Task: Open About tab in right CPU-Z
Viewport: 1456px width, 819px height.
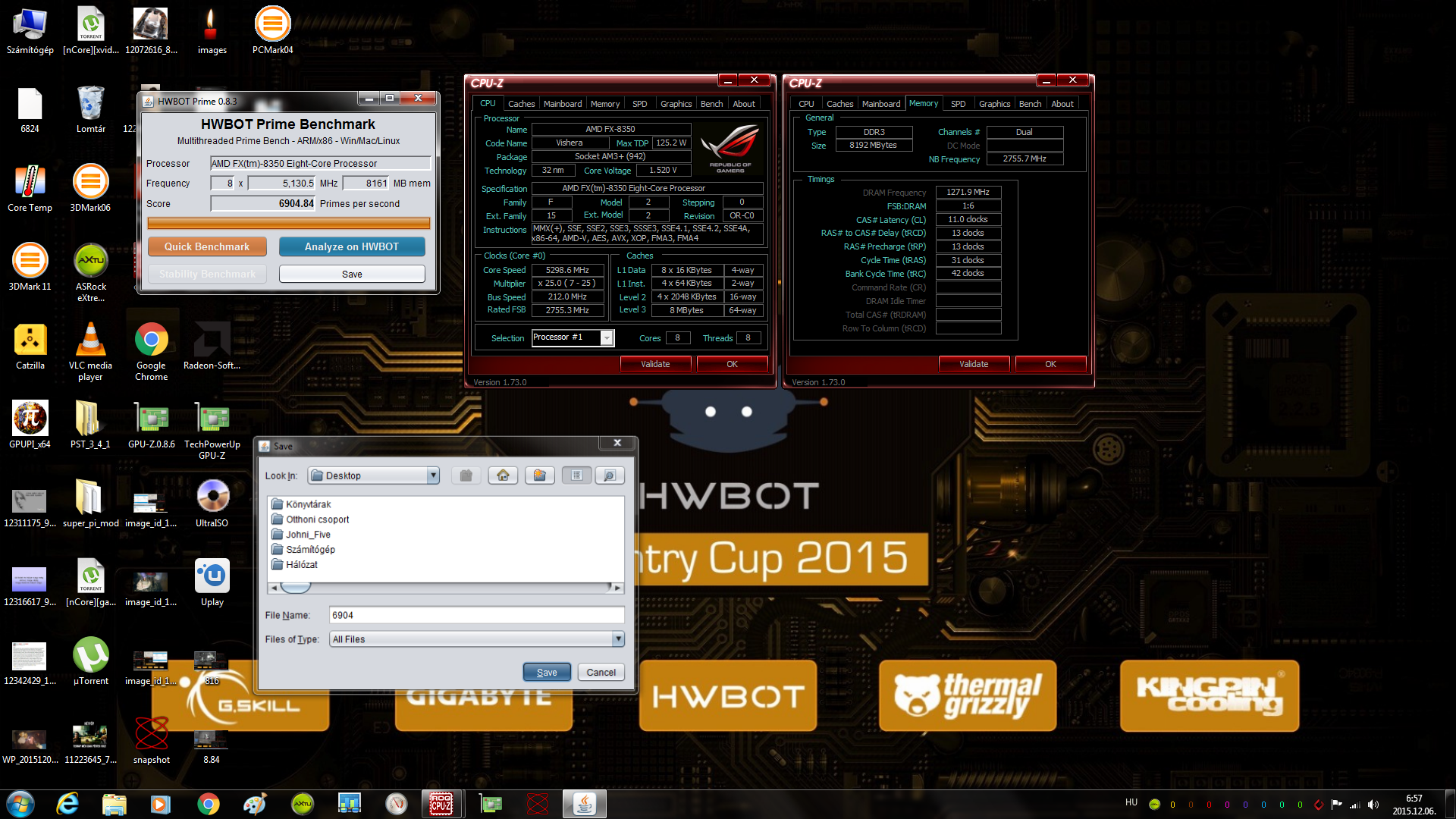Action: pos(1062,104)
